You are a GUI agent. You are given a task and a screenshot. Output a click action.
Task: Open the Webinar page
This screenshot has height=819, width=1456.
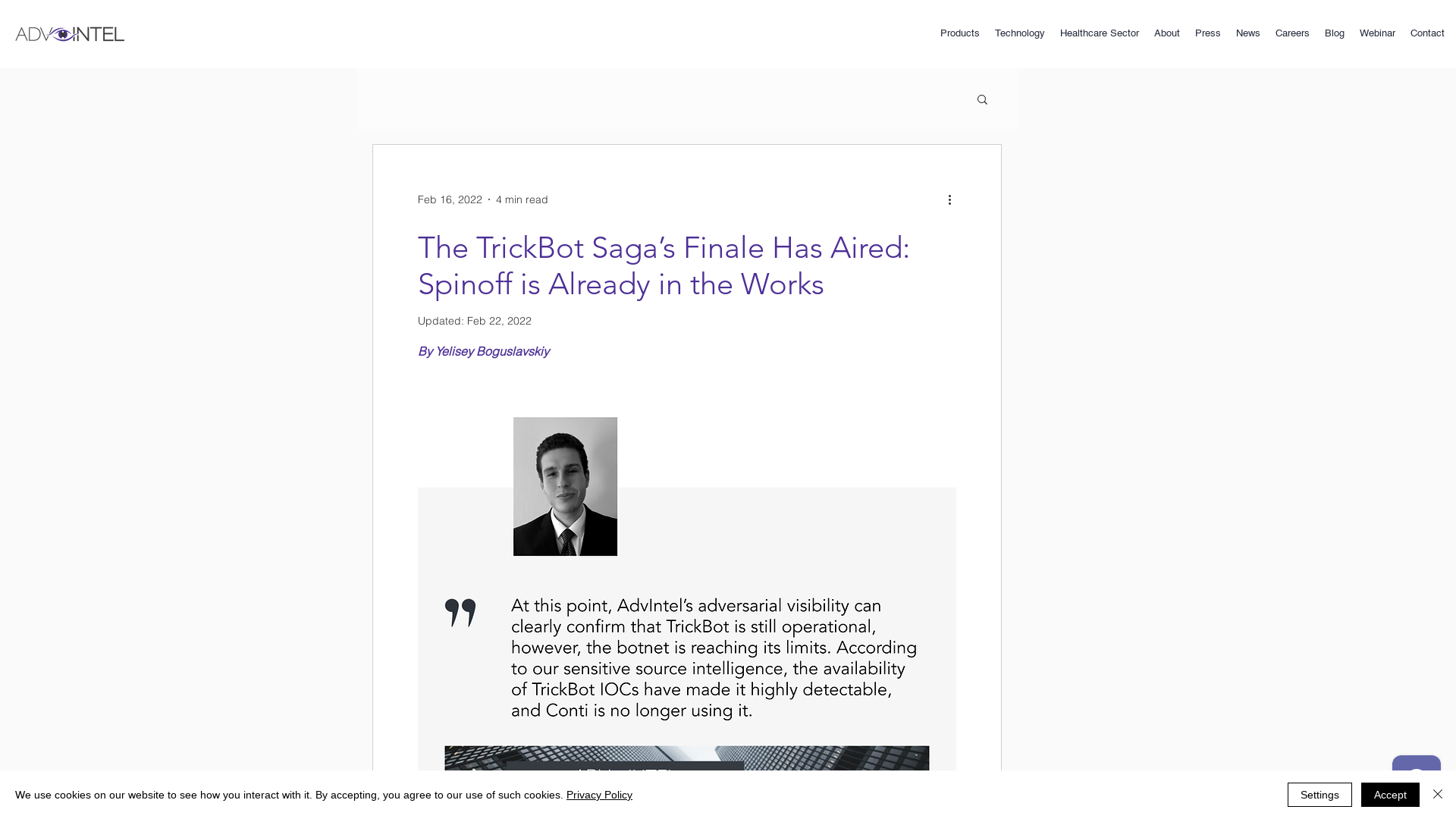click(x=1377, y=33)
